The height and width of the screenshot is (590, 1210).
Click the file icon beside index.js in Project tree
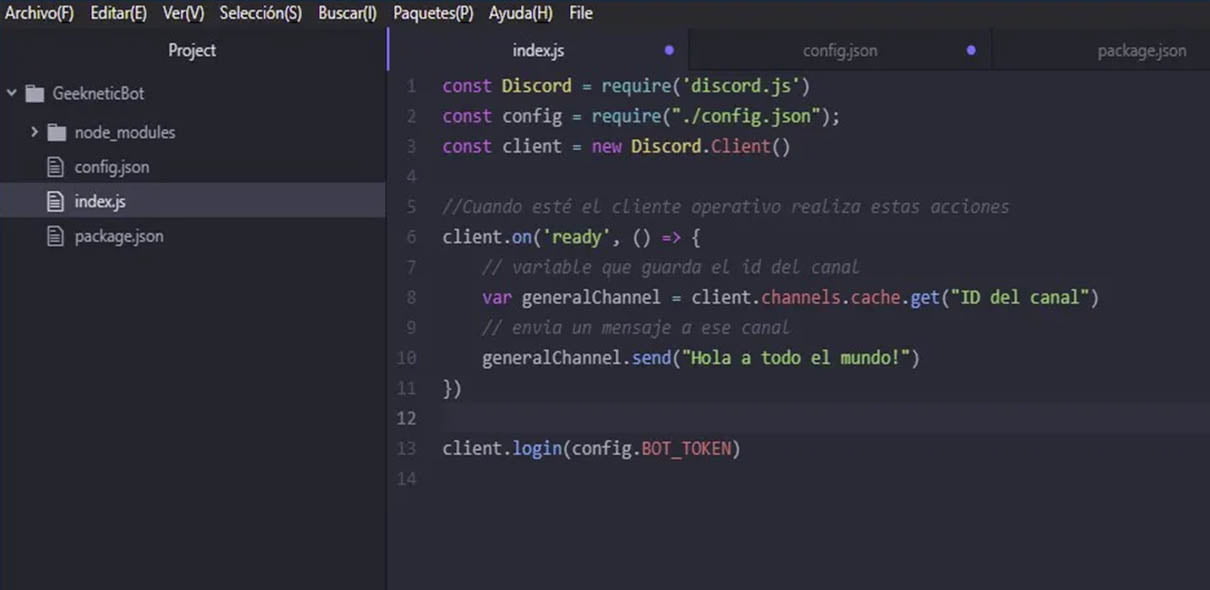click(x=54, y=200)
